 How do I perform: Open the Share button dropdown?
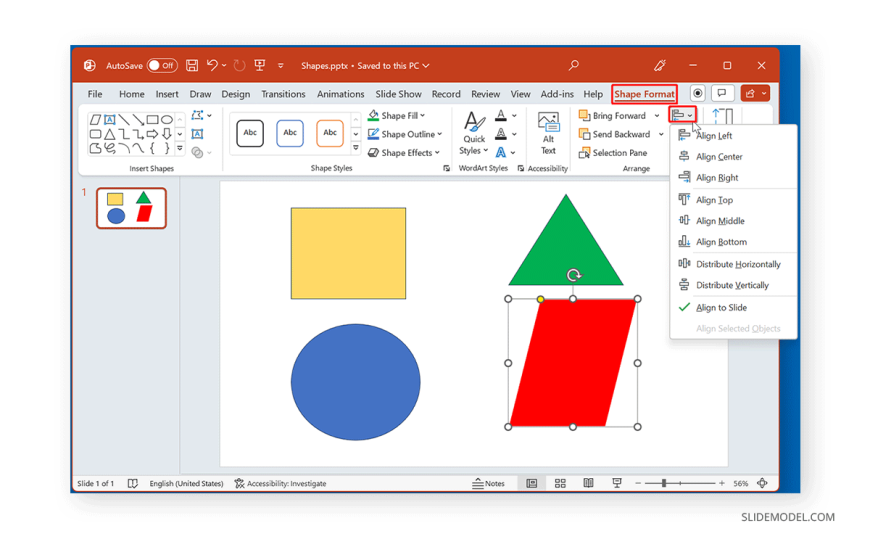point(764,93)
